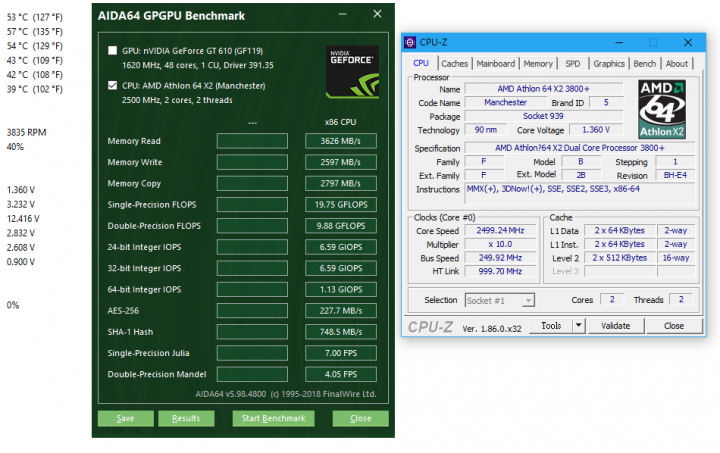The width and height of the screenshot is (720, 453).
Task: Open the Socket #1 selection combo box
Action: (500, 300)
